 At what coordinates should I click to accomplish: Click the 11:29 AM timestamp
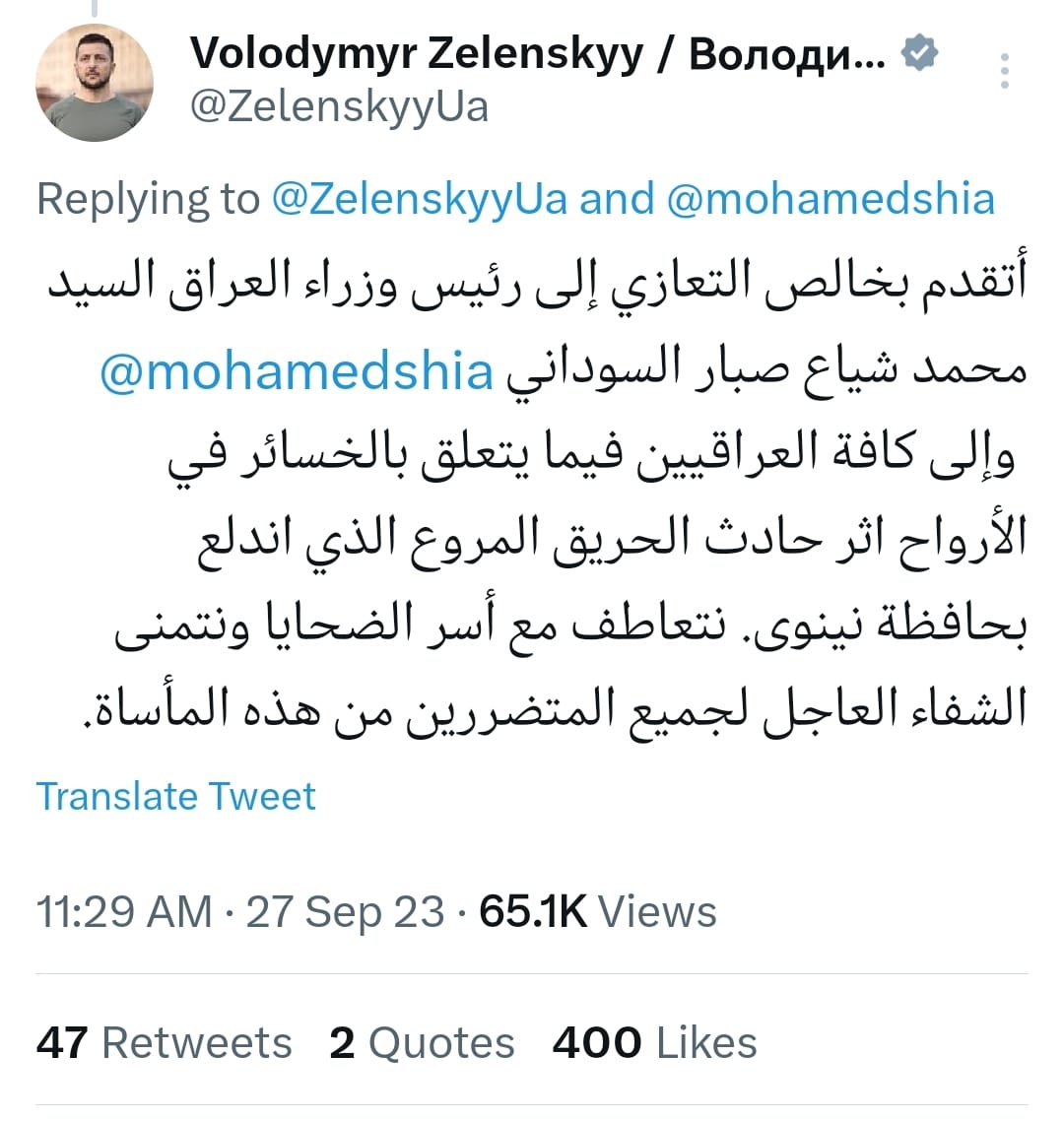coord(124,912)
